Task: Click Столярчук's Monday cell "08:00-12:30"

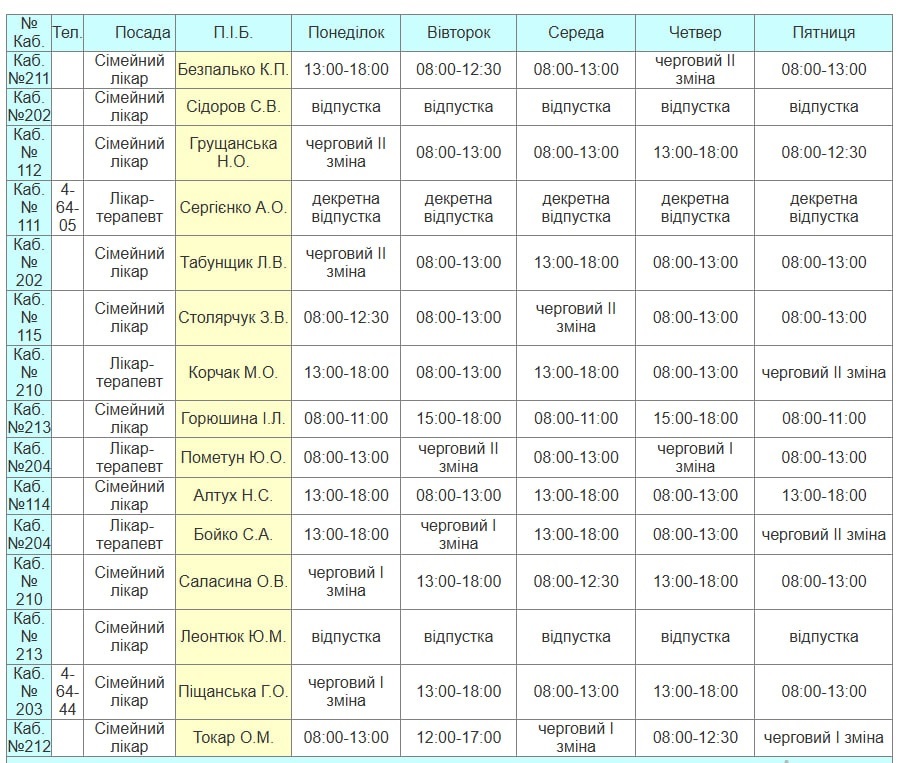Action: [x=346, y=318]
